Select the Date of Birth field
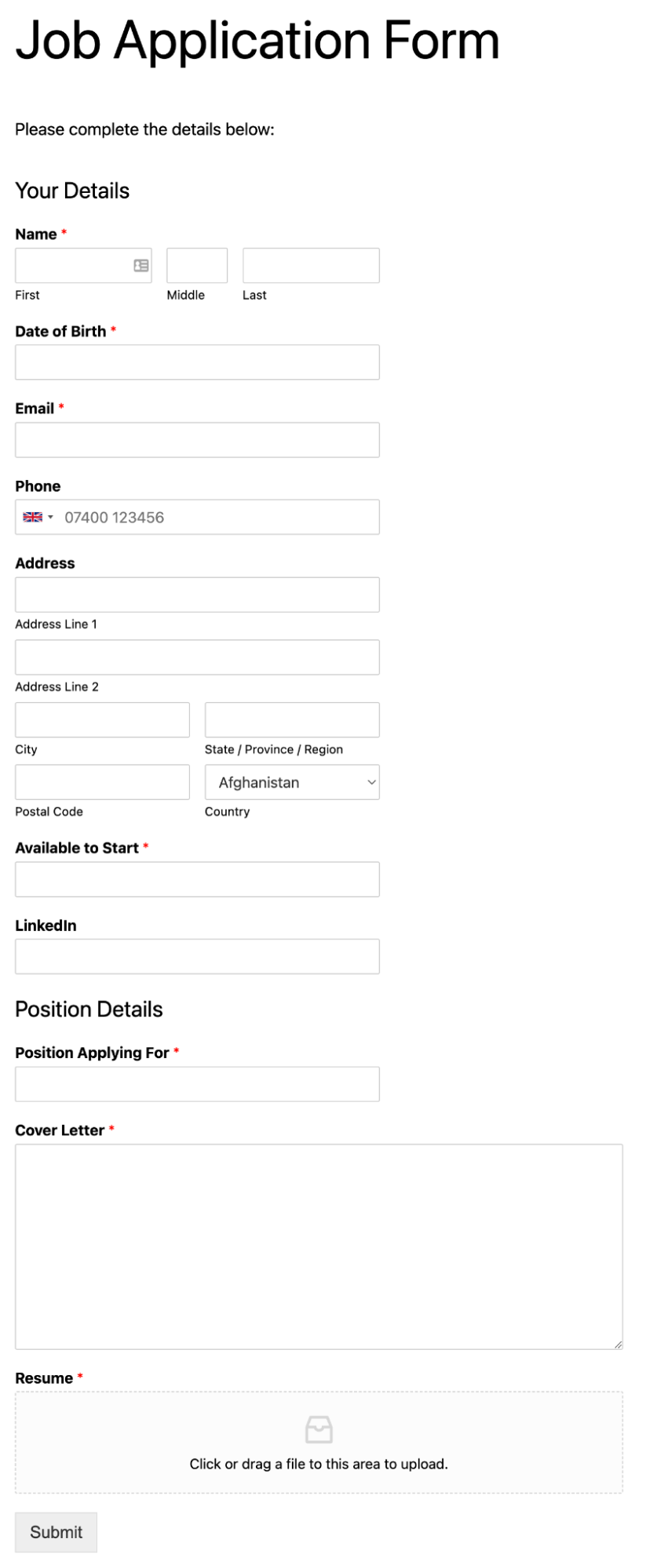The height and width of the screenshot is (1568, 646). [x=197, y=362]
